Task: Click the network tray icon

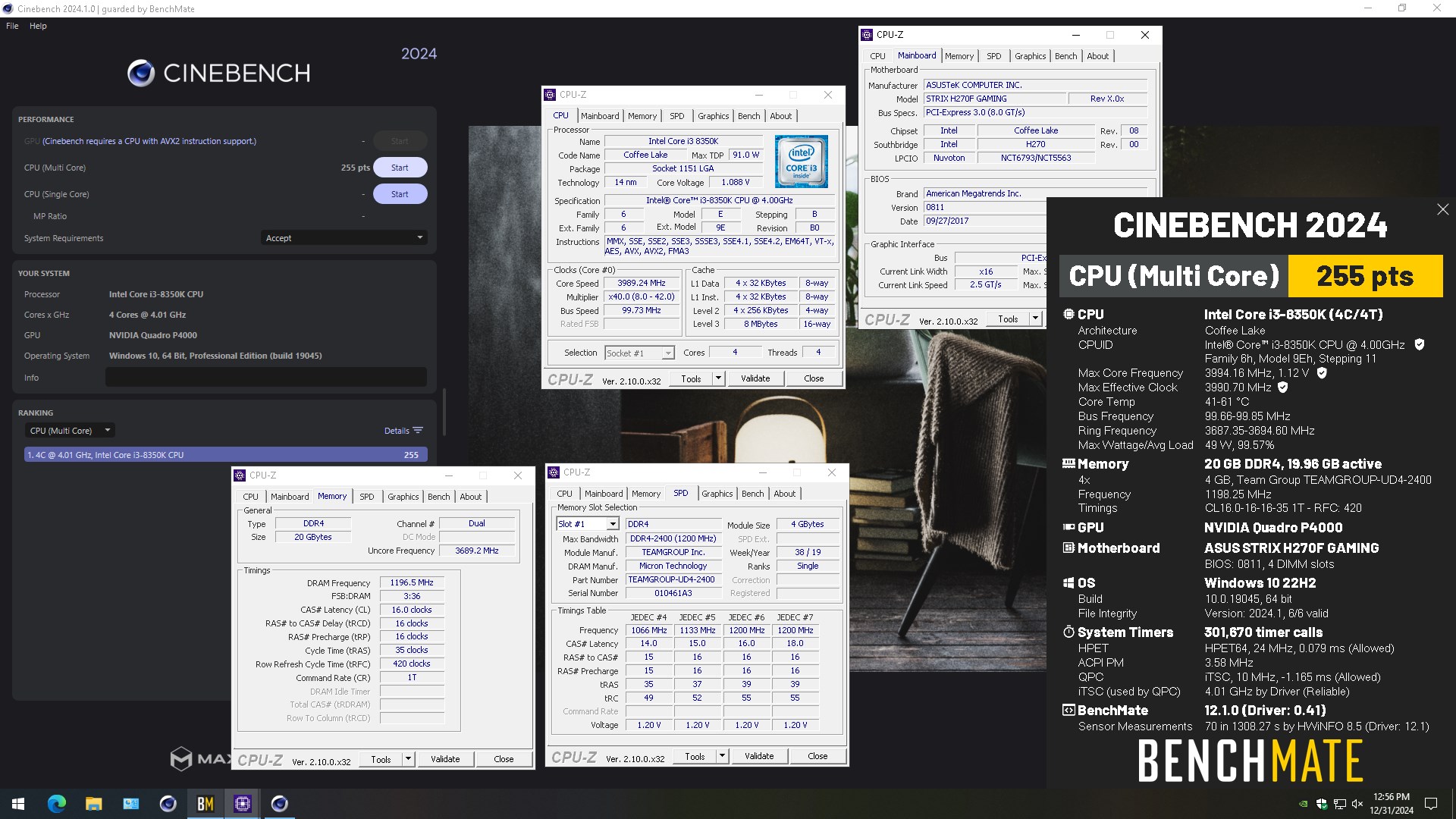Action: click(x=1340, y=804)
